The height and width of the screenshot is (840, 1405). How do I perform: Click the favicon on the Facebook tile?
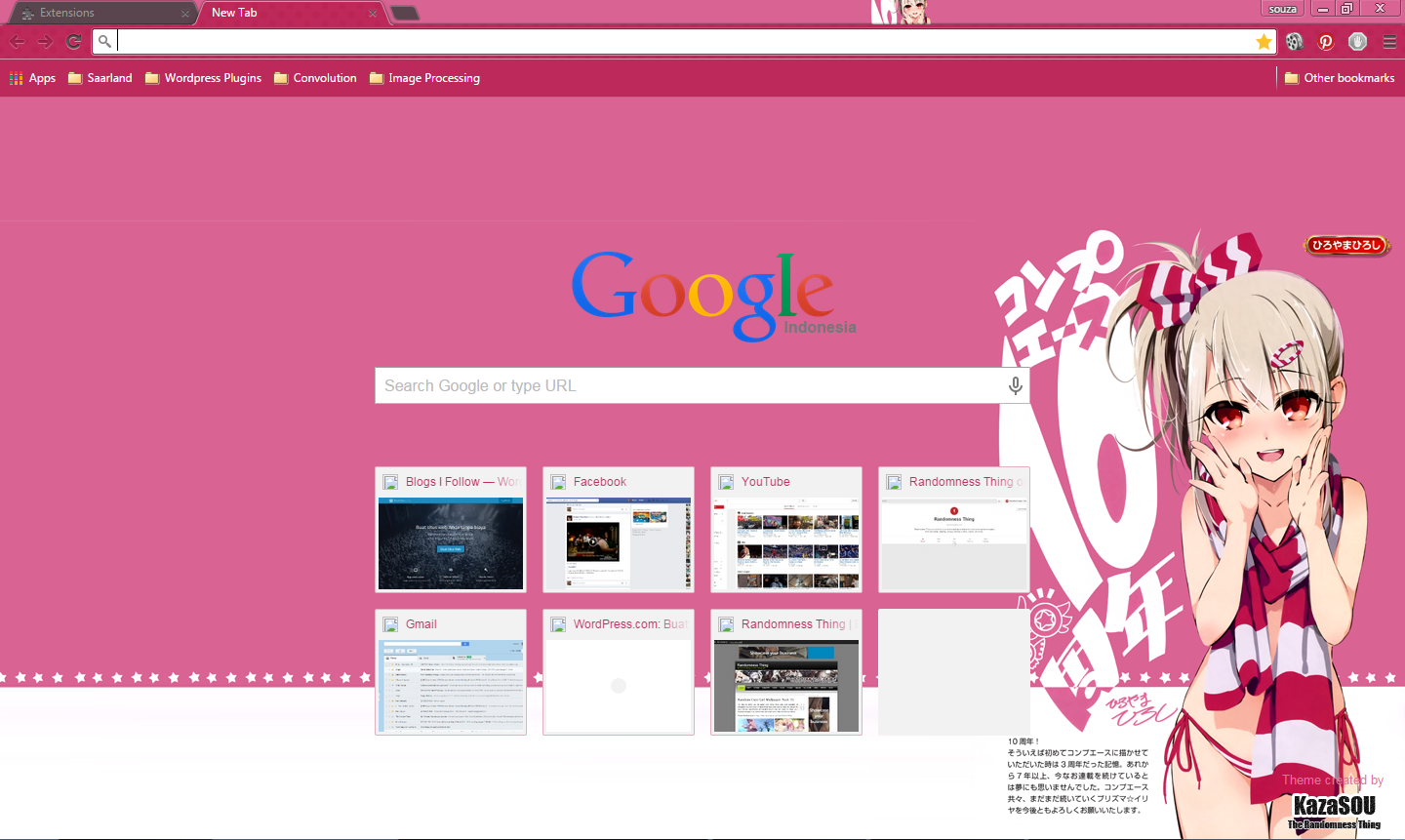[558, 482]
